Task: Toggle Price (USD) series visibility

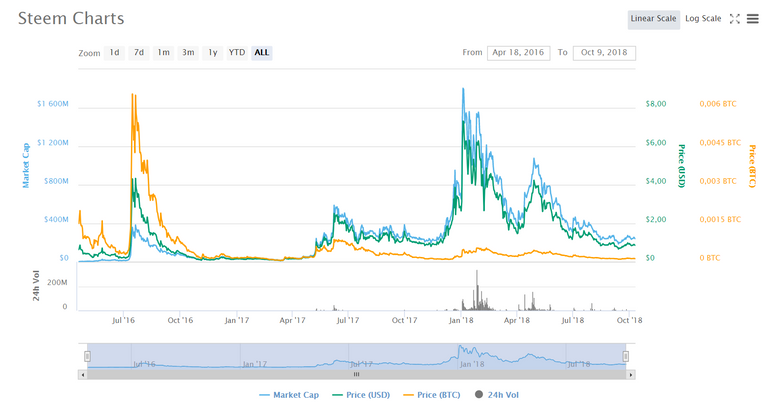Action: (x=361, y=395)
